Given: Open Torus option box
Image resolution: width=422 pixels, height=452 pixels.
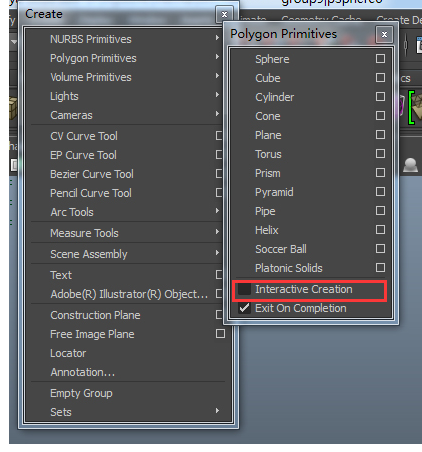Looking at the screenshot, I should pos(380,154).
